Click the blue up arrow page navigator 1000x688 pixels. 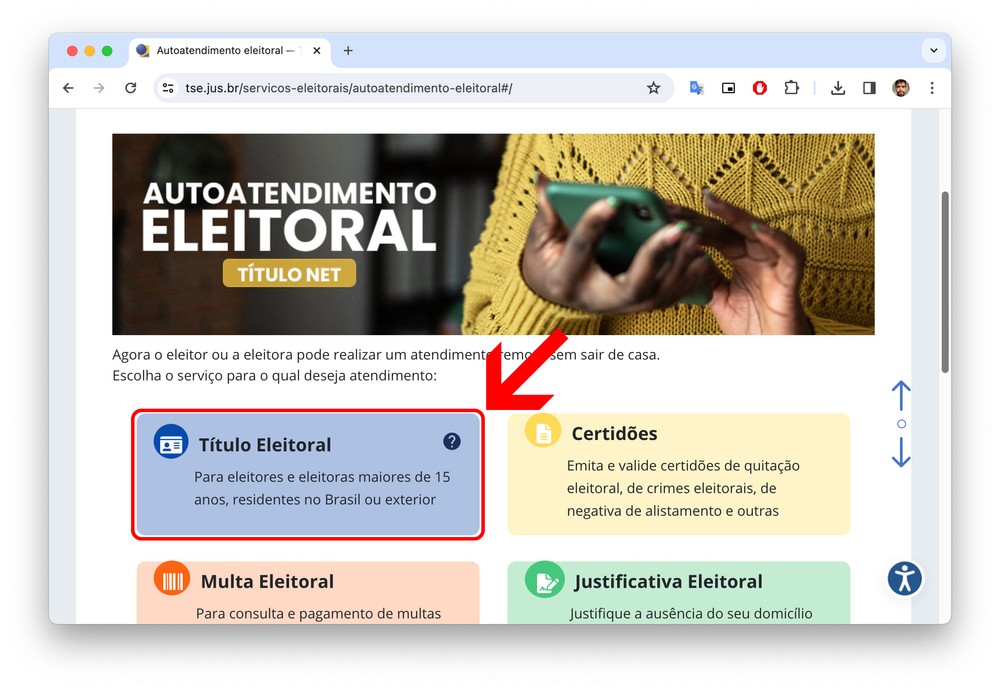(x=901, y=396)
